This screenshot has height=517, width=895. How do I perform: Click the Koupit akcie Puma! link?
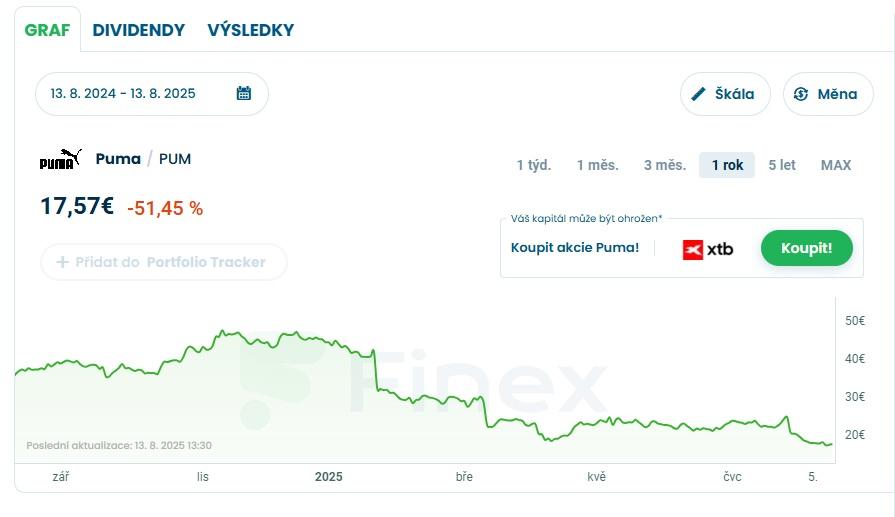click(x=575, y=248)
